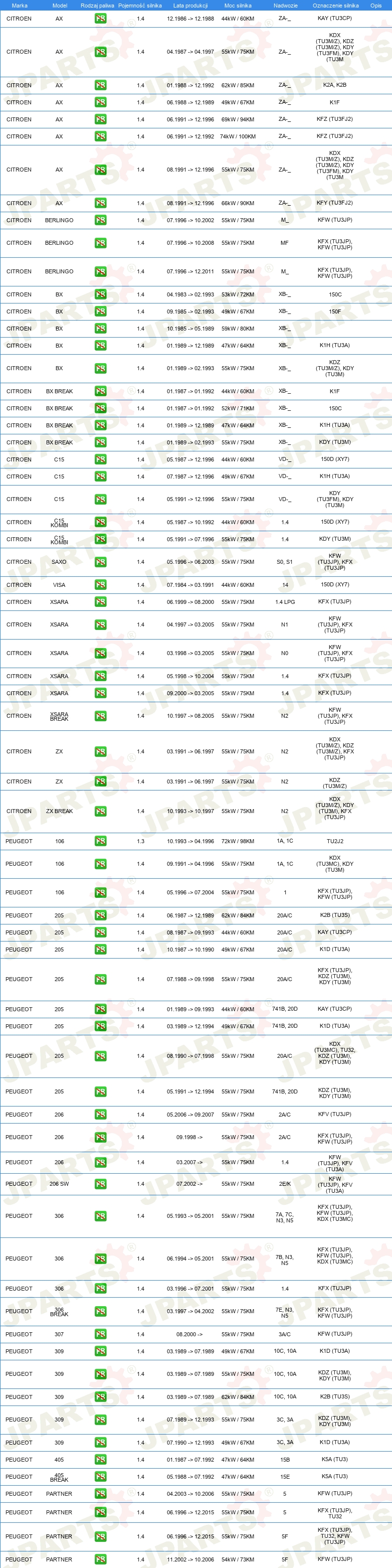The height and width of the screenshot is (1568, 392).
Task: Click the 74kW / 100KM power cell
Action: [238, 136]
